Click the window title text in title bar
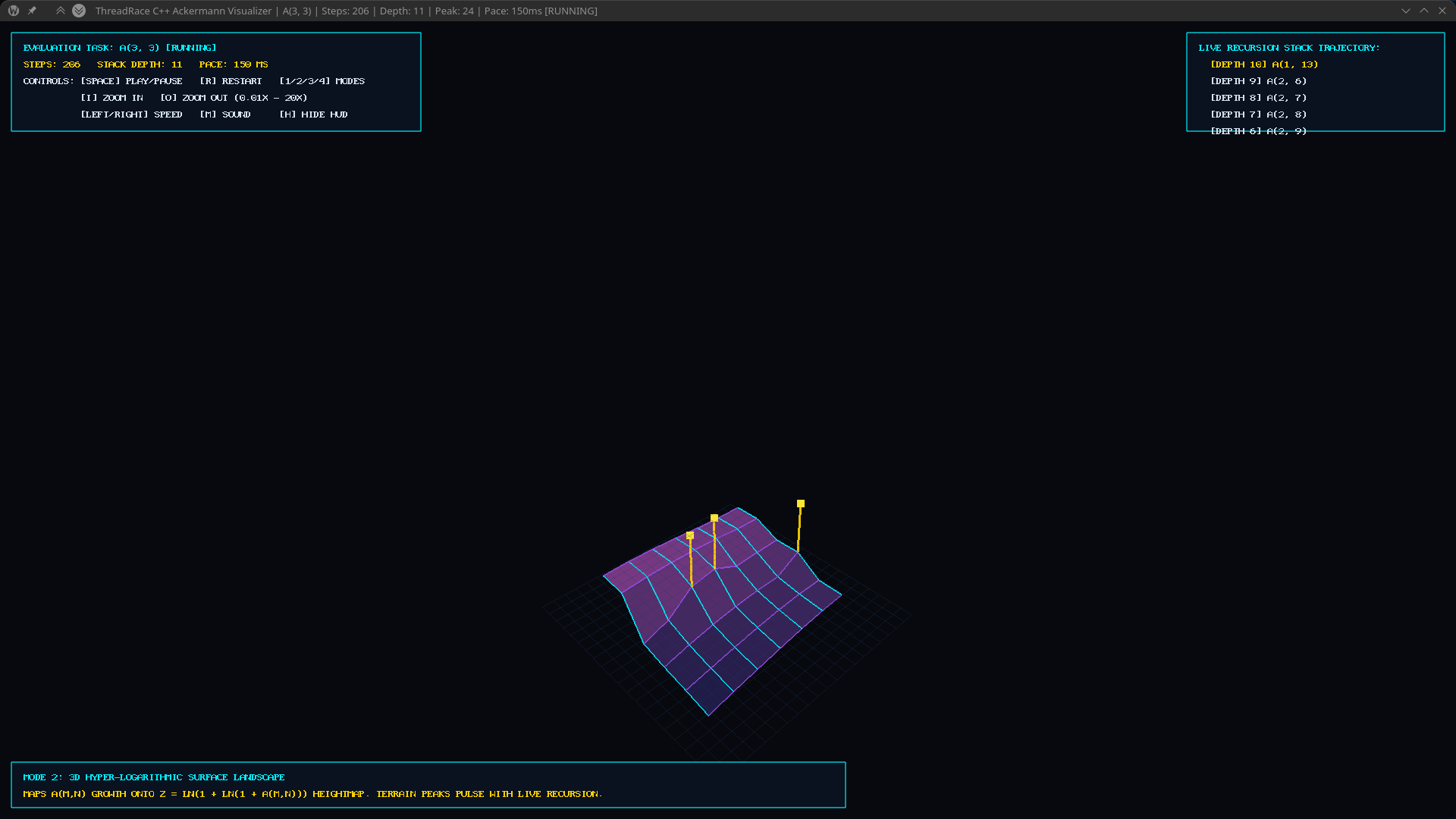This screenshot has width=1456, height=819. (347, 11)
